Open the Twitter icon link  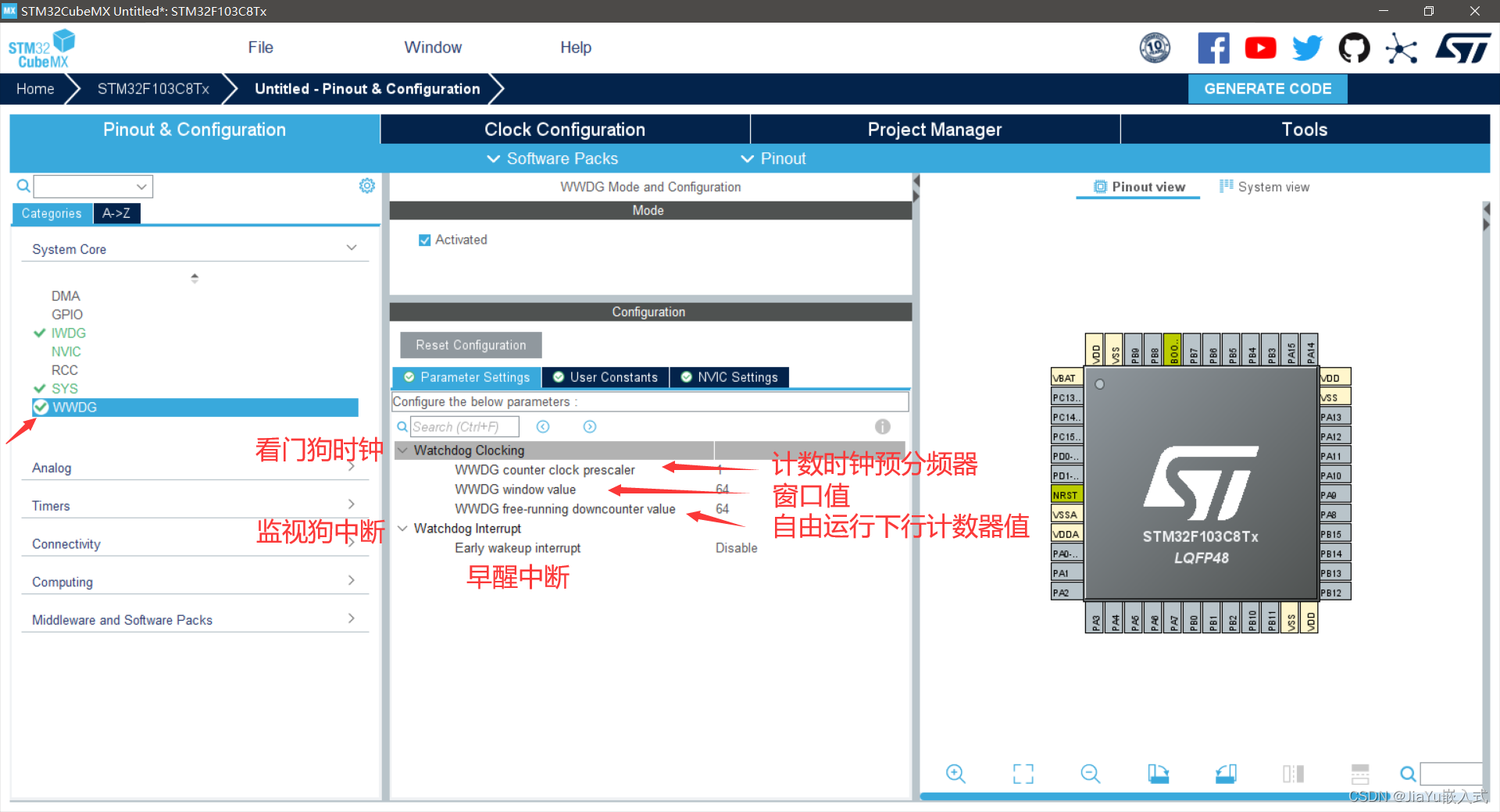click(x=1307, y=48)
